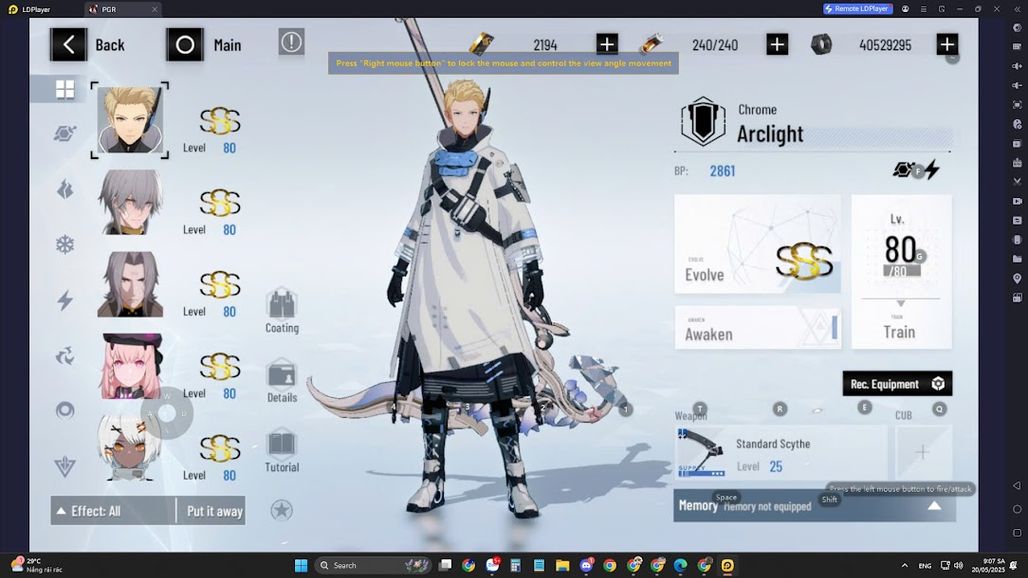1028x578 pixels.
Task: Expand the Memory panel arrow
Action: [x=934, y=505]
